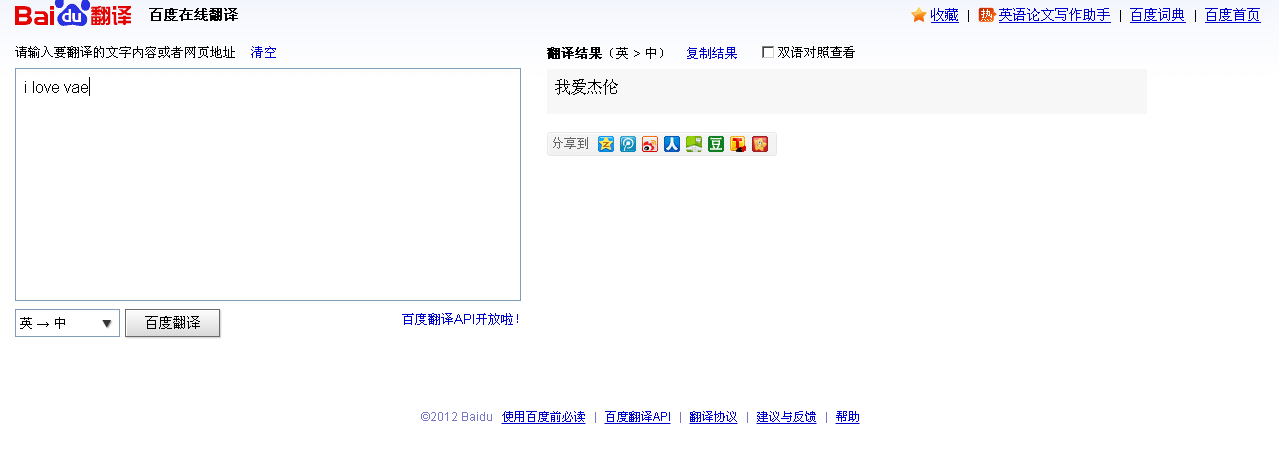Image resolution: width=1279 pixels, height=472 pixels.
Task: Open 建议与反馈 footer link
Action: pos(786,417)
